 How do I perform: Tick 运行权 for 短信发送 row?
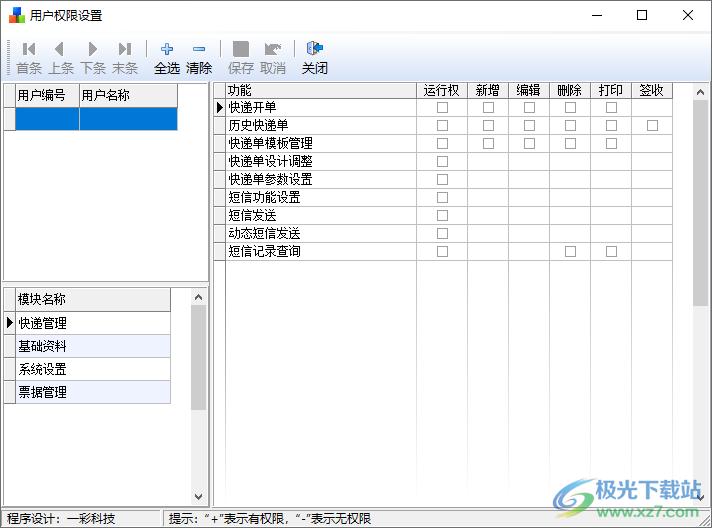[442, 216]
